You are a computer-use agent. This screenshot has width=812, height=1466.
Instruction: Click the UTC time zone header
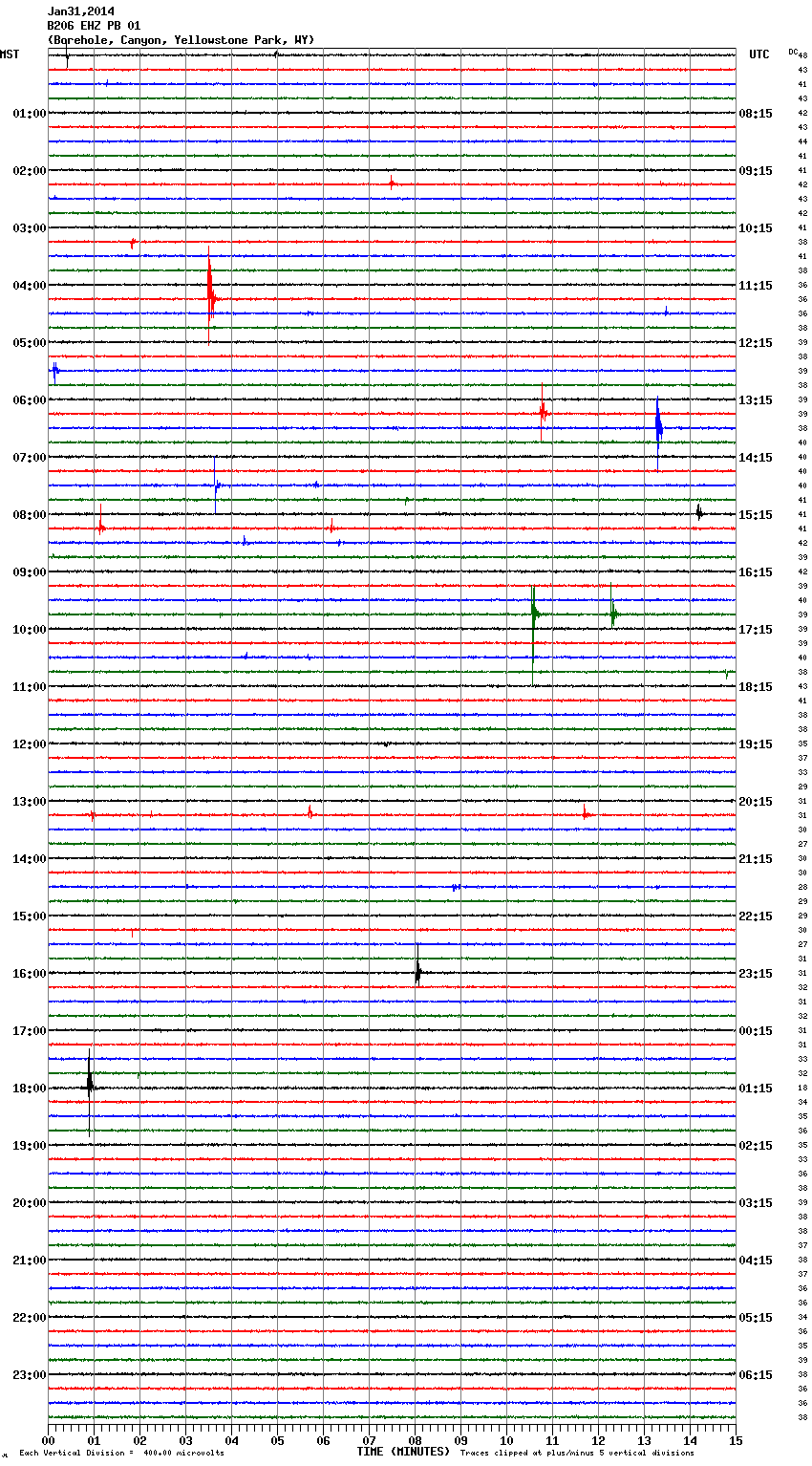[759, 54]
